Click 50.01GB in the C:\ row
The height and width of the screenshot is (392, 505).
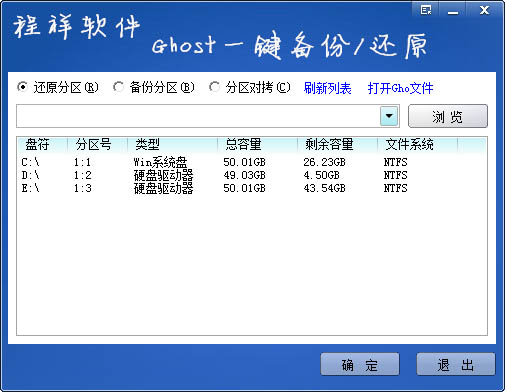pos(244,162)
